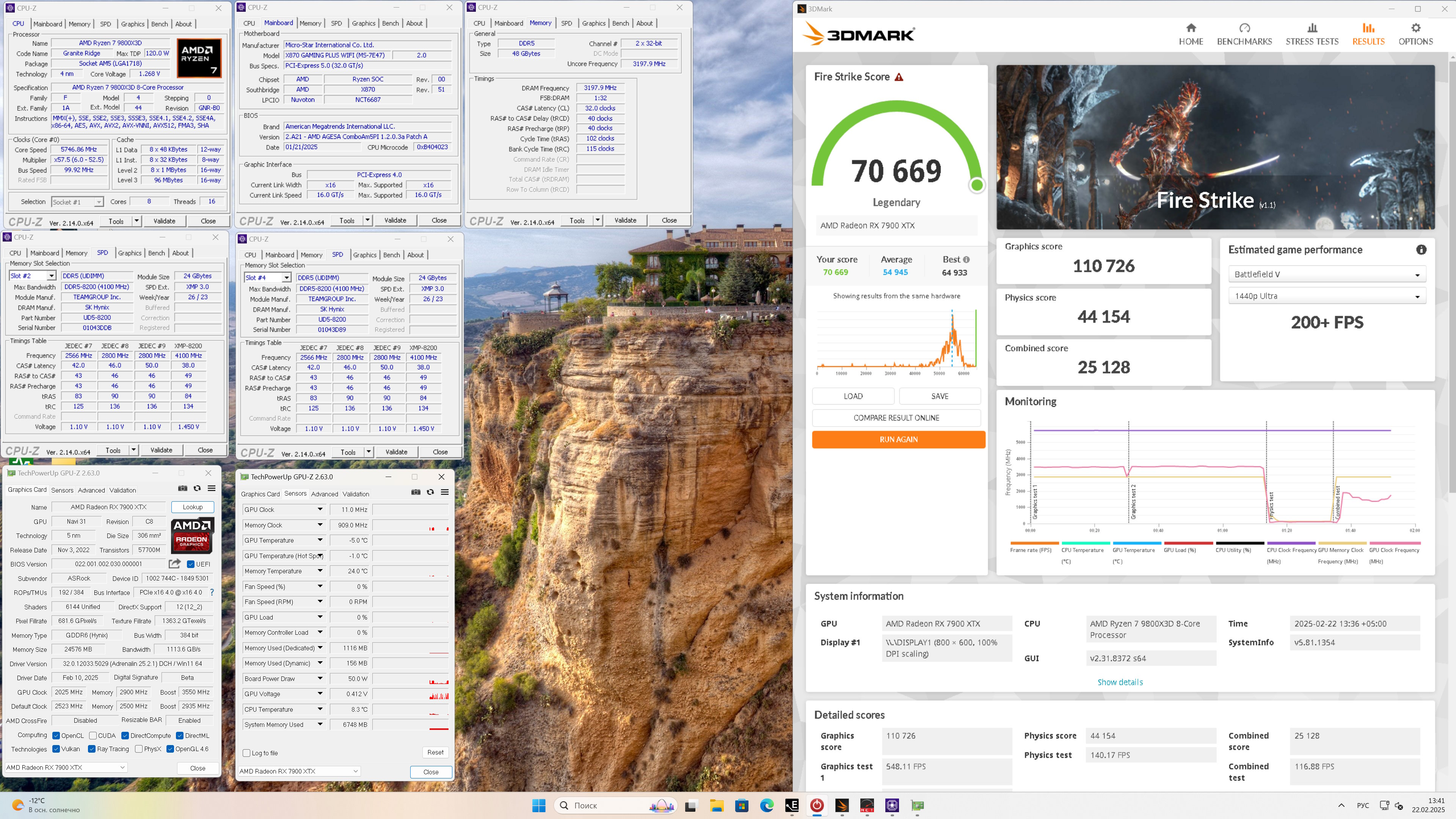1456x819 pixels.
Task: Open the OPTIONS gear in 3DMark
Action: coord(1415,34)
